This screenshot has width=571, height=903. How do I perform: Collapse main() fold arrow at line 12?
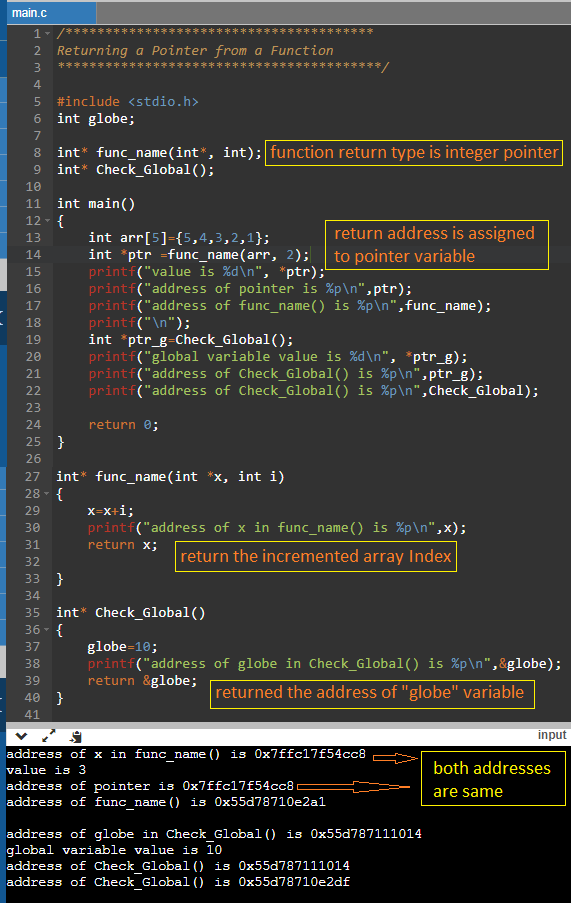click(48, 221)
